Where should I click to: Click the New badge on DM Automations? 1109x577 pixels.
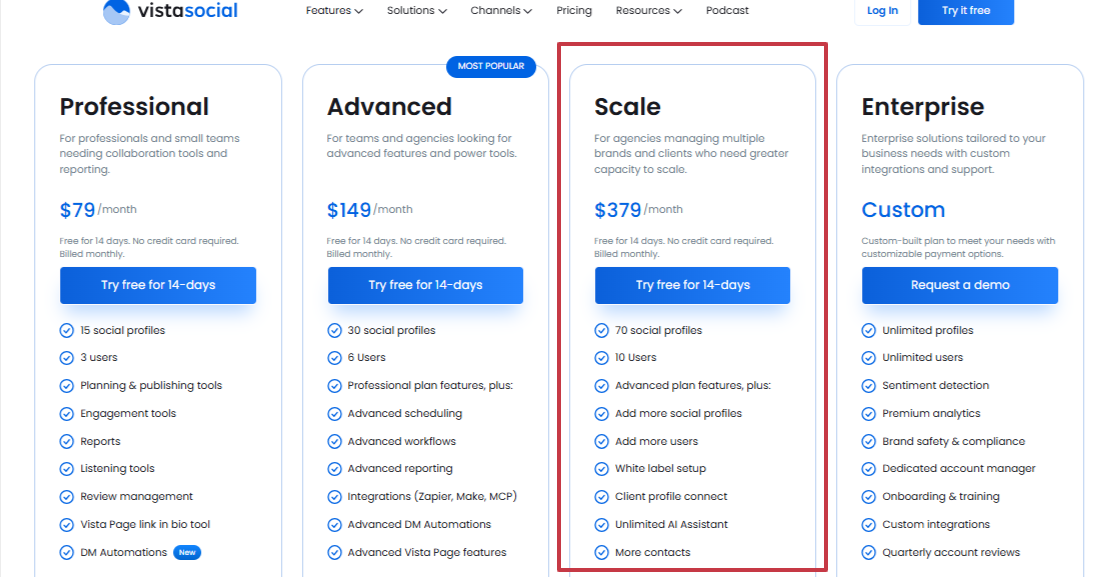(187, 552)
